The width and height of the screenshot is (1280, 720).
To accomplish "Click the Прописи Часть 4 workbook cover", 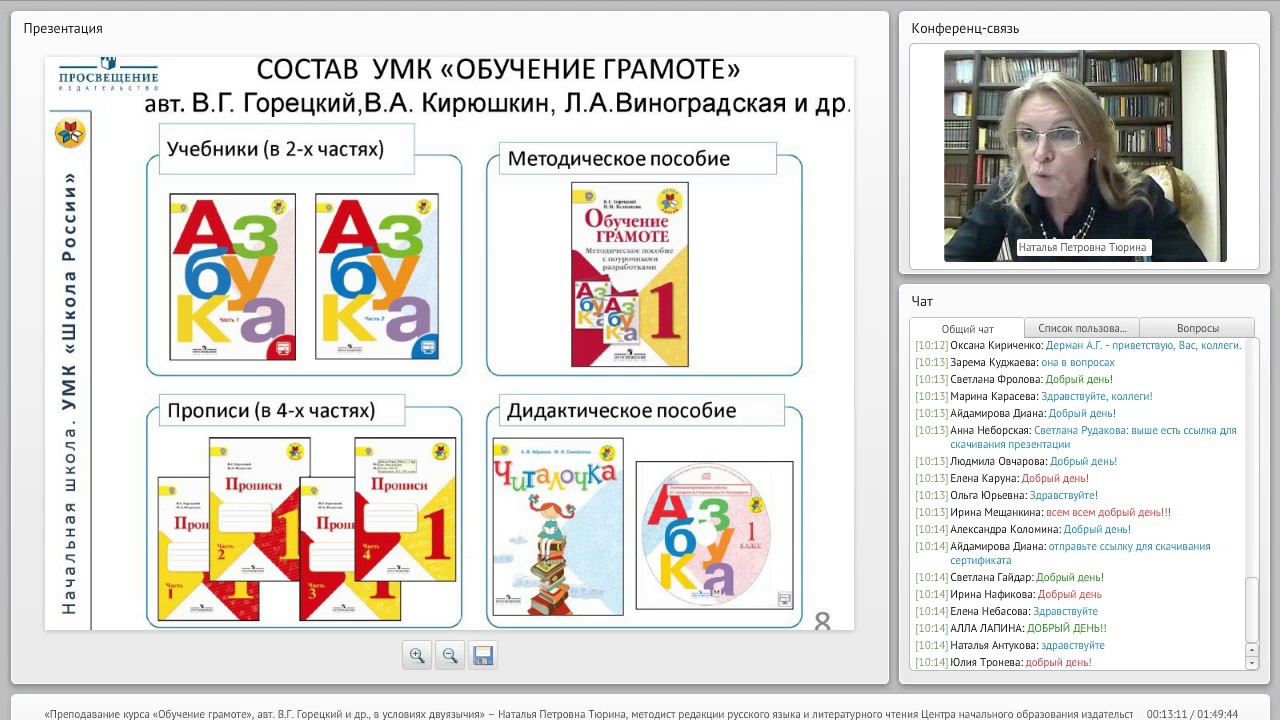I will [405, 509].
